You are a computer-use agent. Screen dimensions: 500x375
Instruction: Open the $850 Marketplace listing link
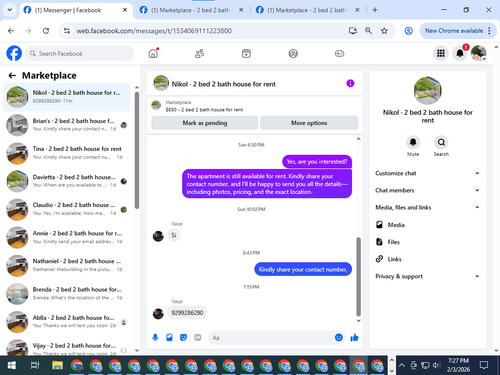coord(204,110)
